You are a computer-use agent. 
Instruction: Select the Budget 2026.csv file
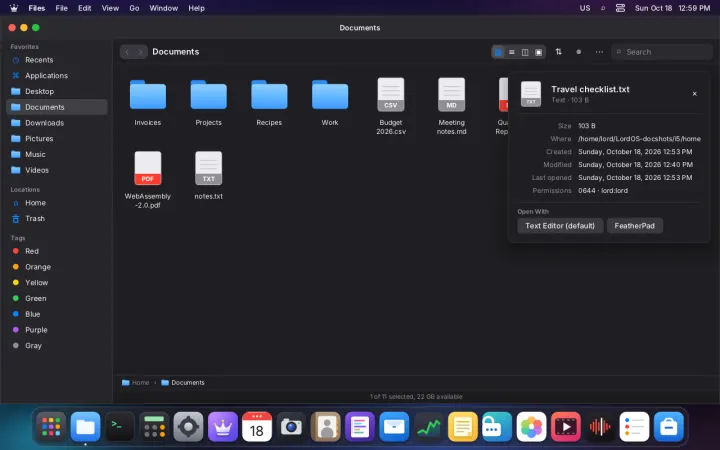tap(391, 107)
